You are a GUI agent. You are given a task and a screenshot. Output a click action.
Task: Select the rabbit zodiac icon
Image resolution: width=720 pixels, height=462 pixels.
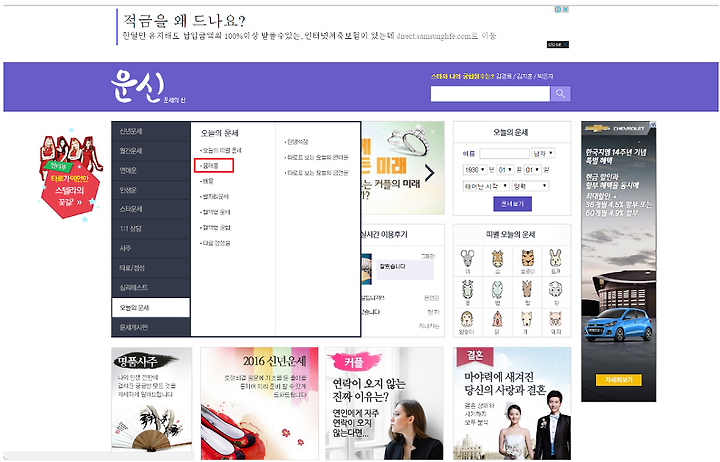[556, 259]
